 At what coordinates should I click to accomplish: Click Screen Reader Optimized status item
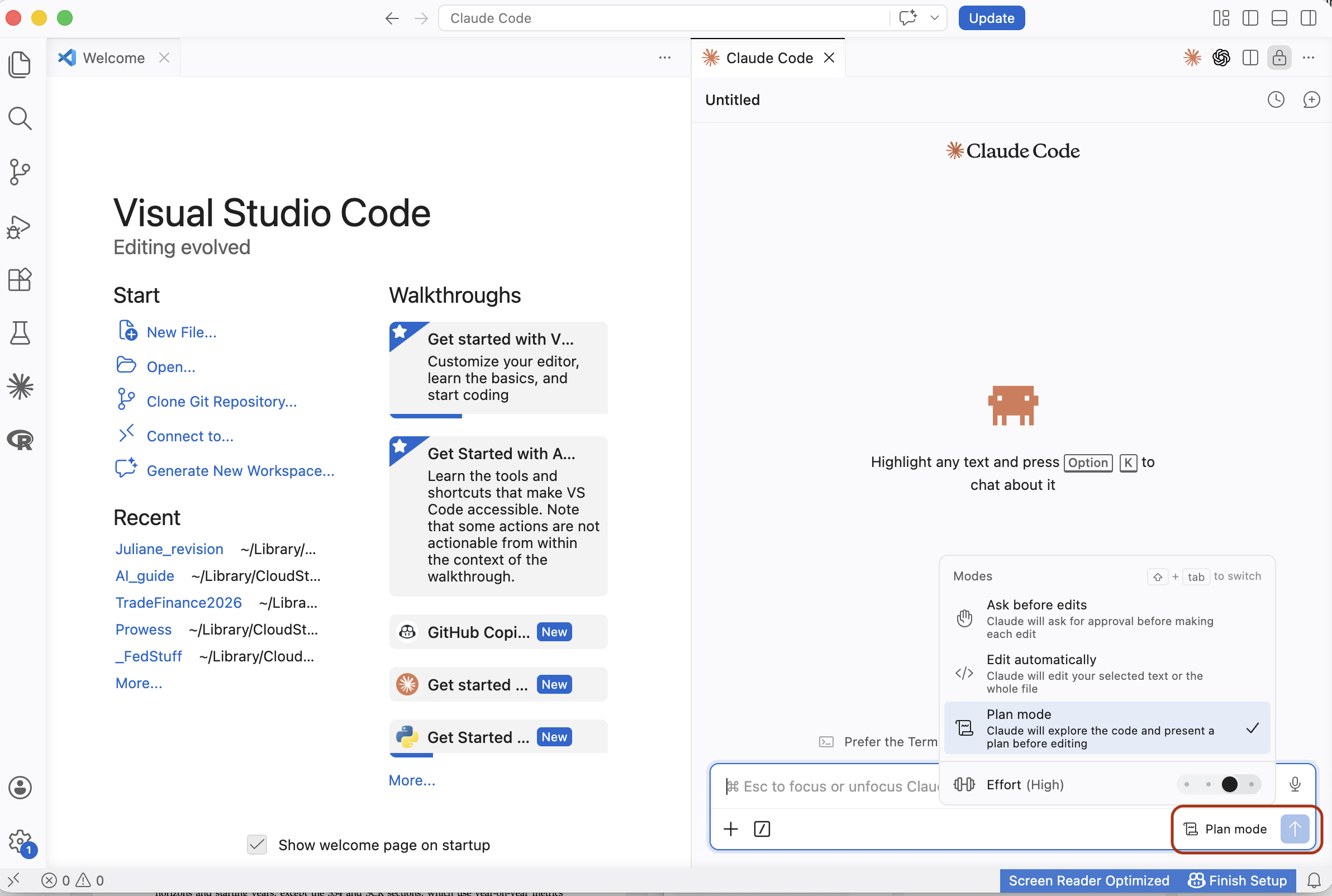[x=1088, y=880]
